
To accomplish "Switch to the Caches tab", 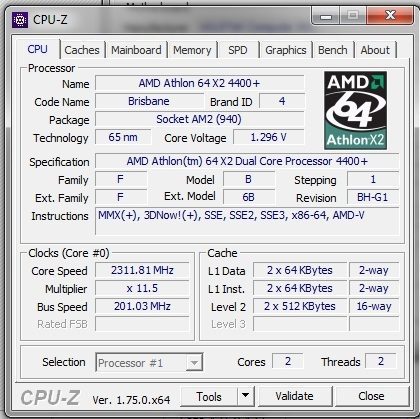I will (82, 50).
